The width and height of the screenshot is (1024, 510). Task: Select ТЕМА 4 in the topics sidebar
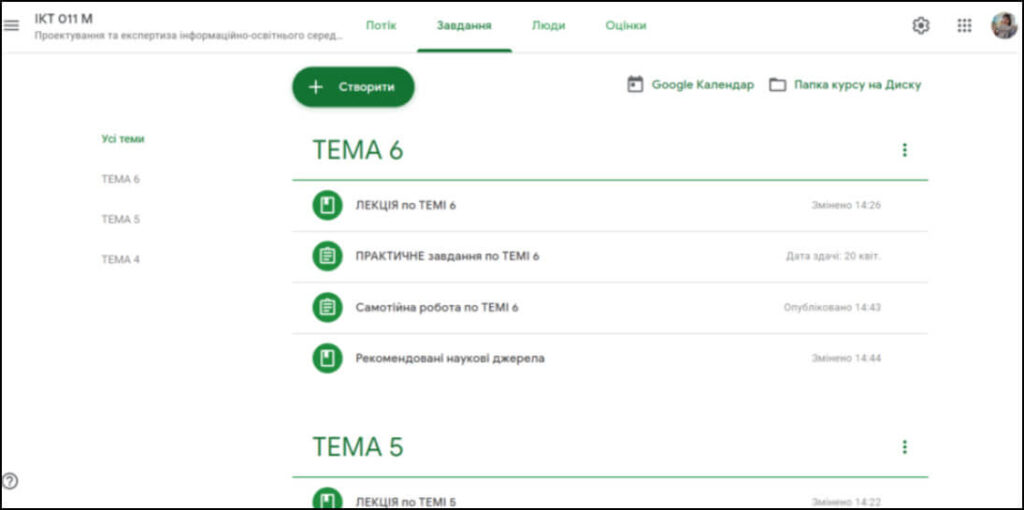120,259
